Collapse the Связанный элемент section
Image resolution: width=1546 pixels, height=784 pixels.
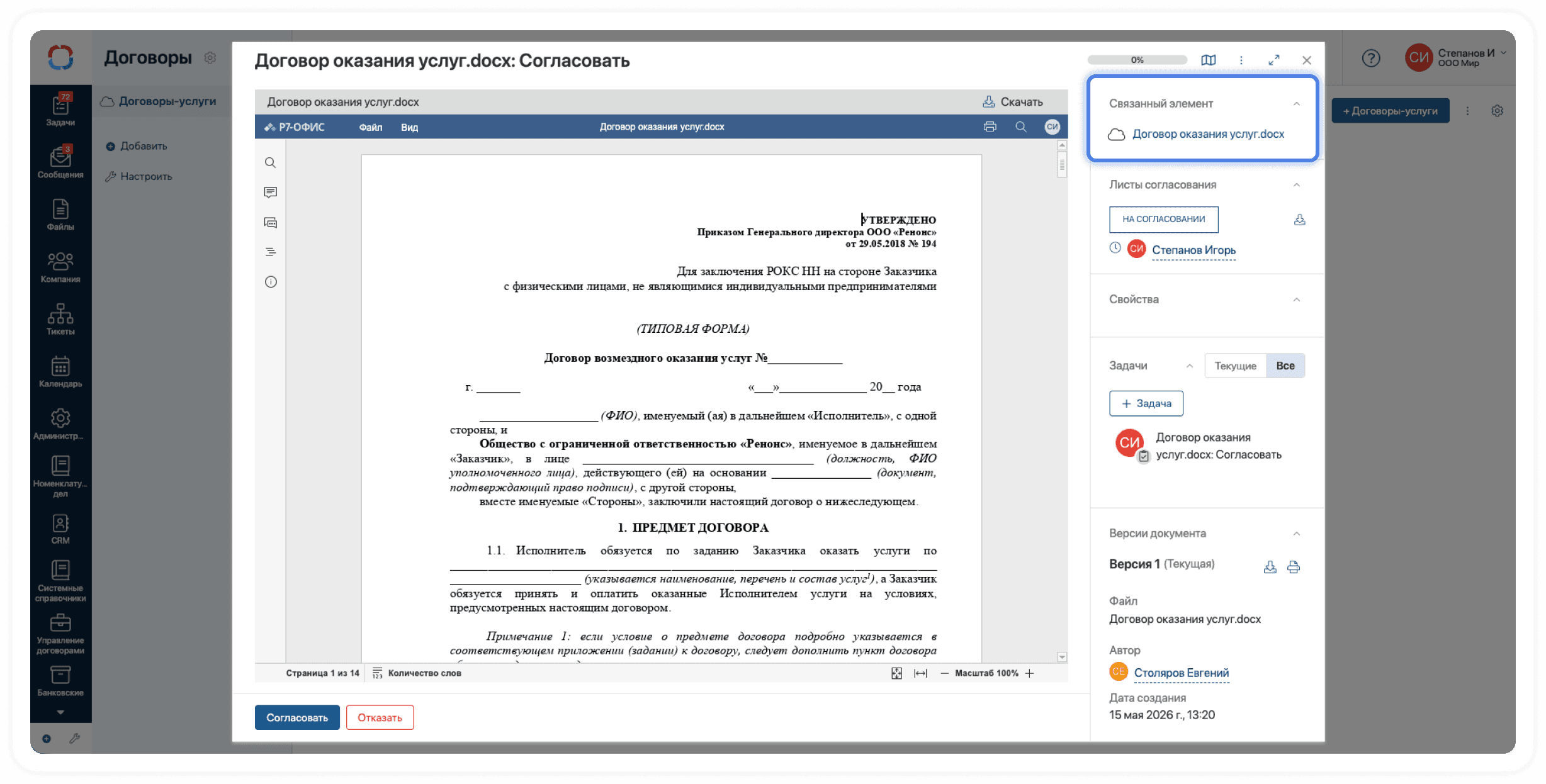1297,104
